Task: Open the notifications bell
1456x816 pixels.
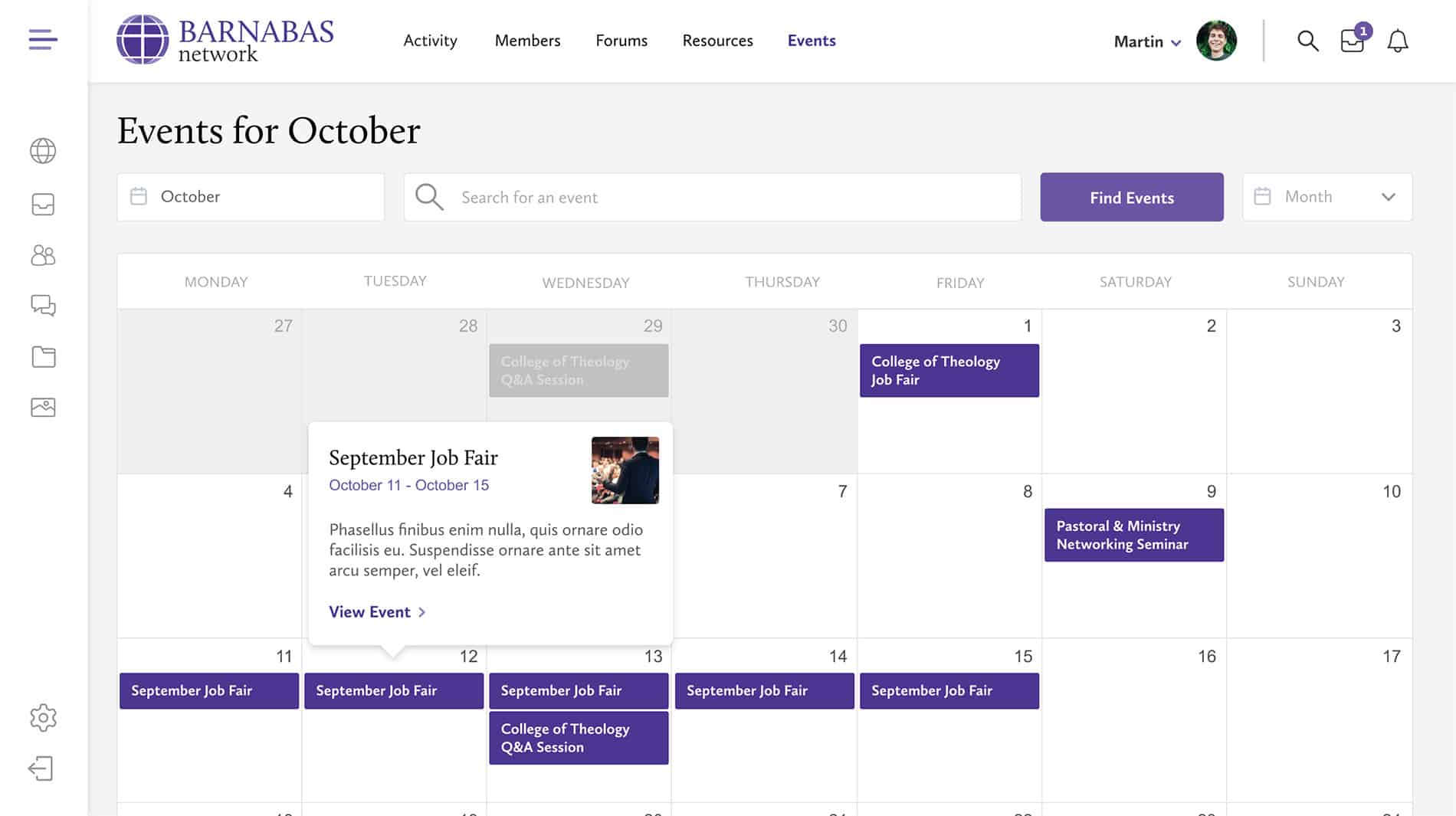Action: 1397,41
